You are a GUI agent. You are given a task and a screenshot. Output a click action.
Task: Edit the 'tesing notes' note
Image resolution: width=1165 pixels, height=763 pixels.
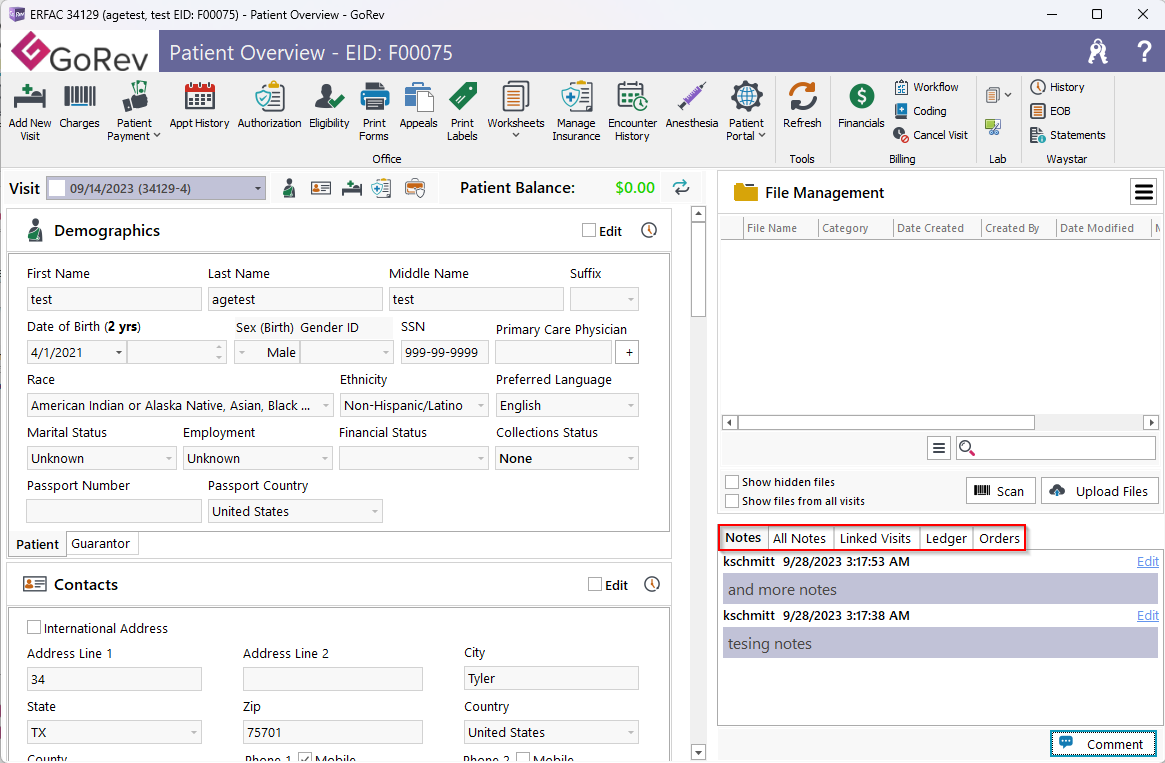[1147, 615]
